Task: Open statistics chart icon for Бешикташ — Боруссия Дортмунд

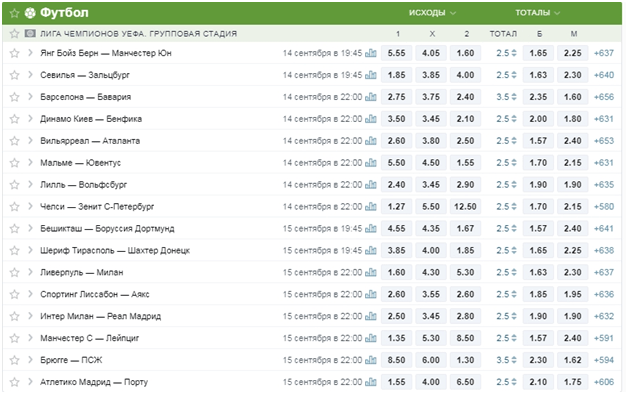Action: (x=371, y=228)
